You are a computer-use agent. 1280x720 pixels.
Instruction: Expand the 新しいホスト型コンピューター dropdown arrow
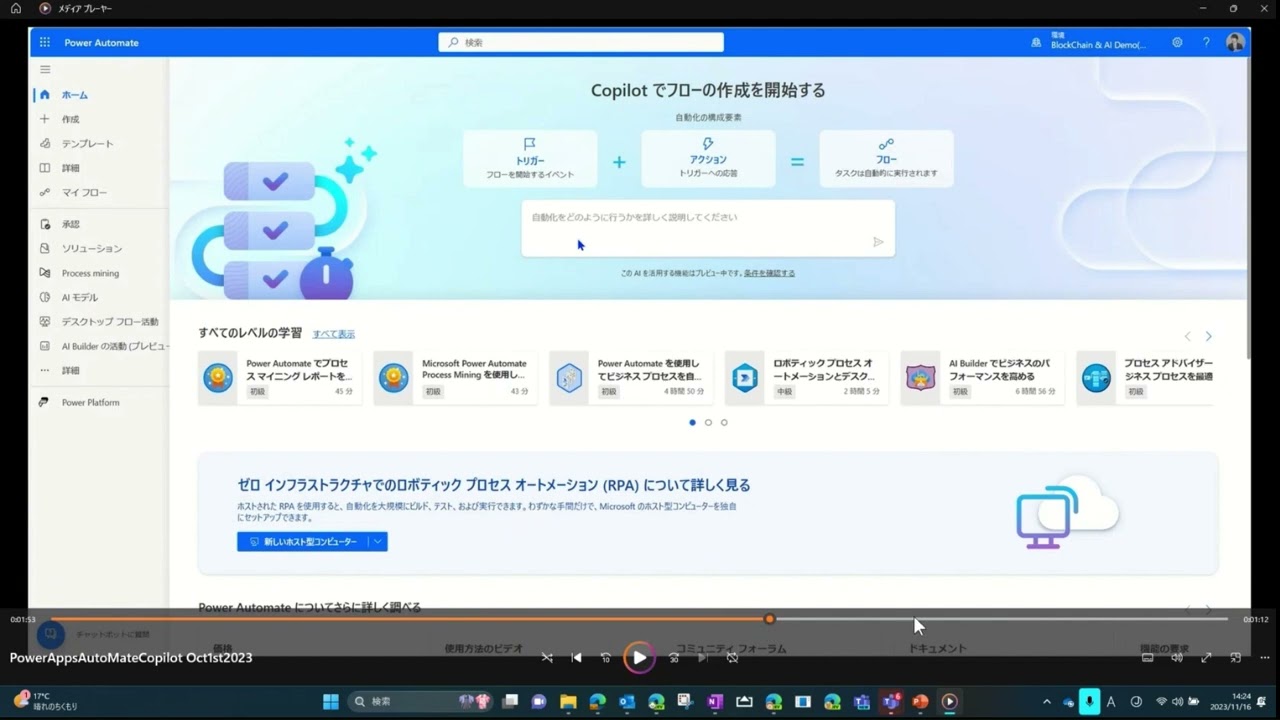pos(378,541)
